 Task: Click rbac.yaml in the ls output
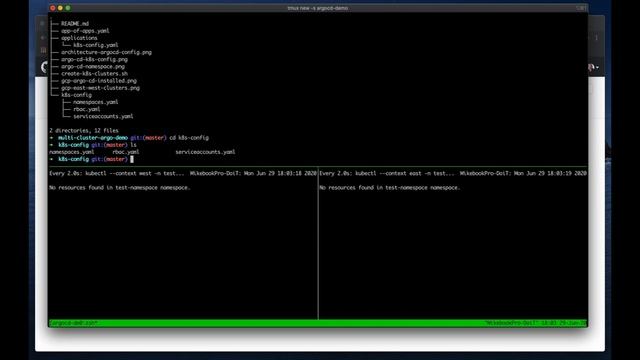click(126, 152)
